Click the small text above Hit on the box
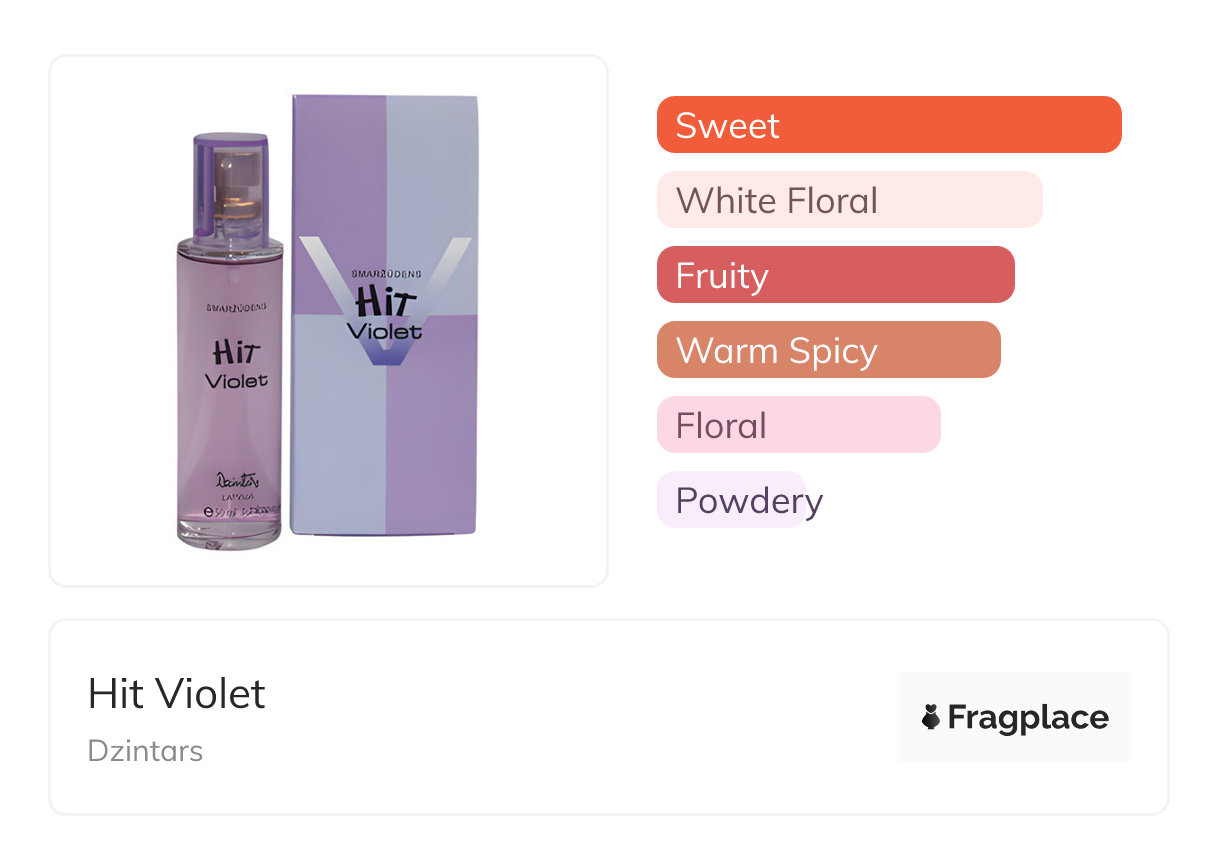The height and width of the screenshot is (864, 1218). point(385,272)
